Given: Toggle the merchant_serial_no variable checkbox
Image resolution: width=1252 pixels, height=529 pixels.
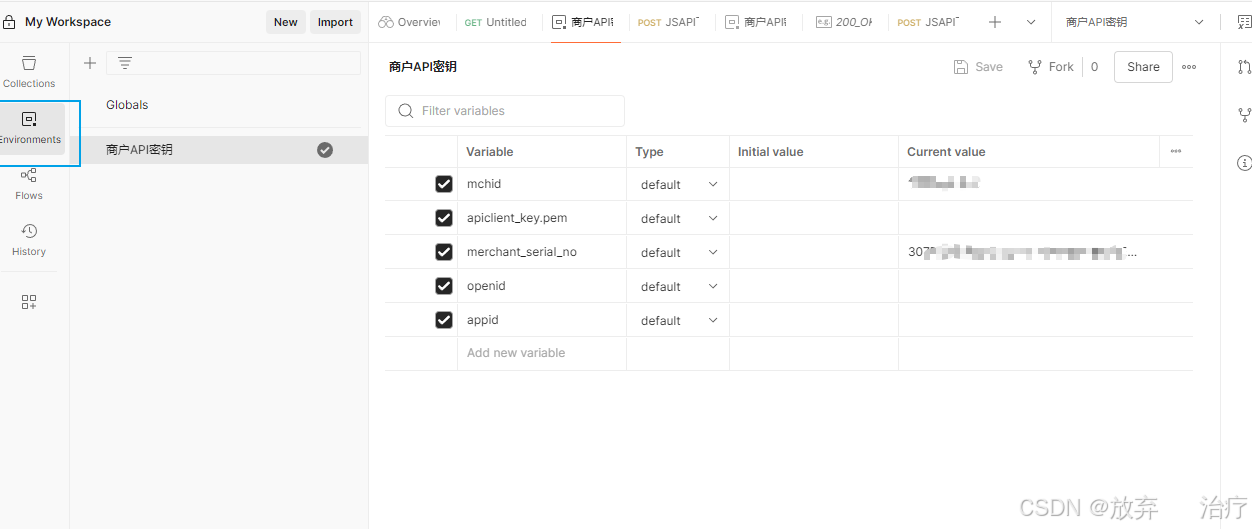Looking at the screenshot, I should [444, 252].
